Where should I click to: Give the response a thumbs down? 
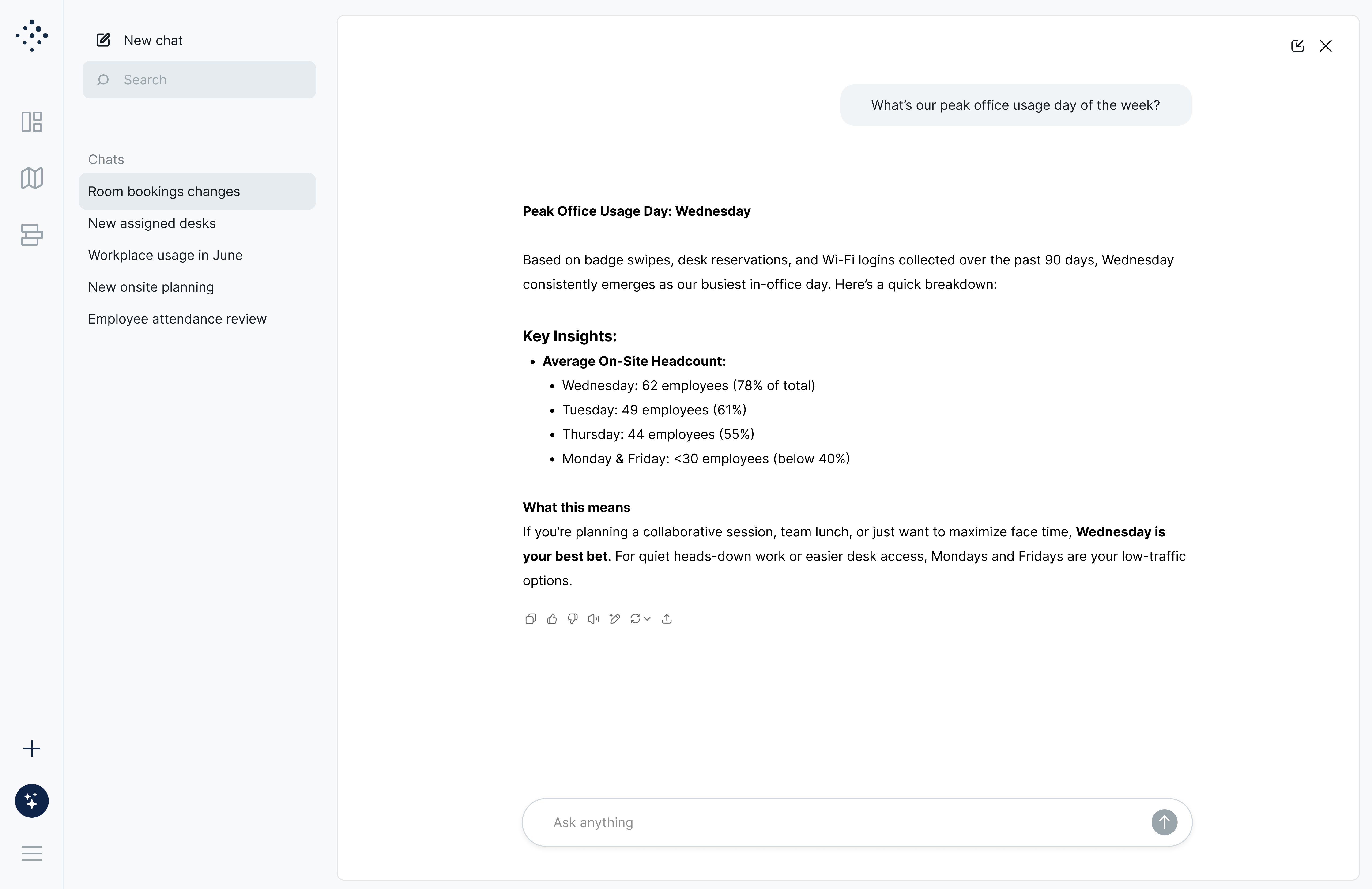573,619
